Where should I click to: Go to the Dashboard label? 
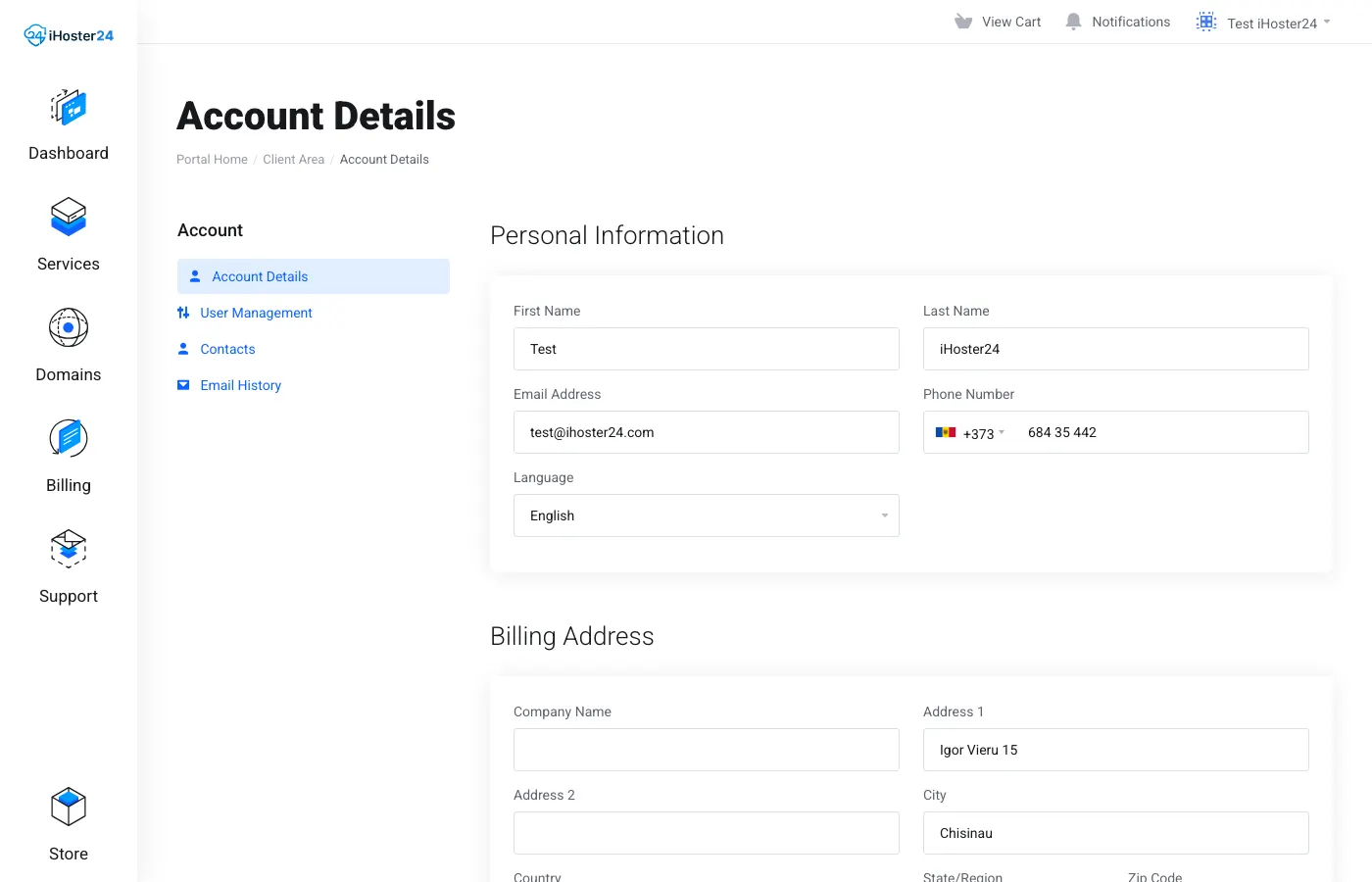coord(69,153)
